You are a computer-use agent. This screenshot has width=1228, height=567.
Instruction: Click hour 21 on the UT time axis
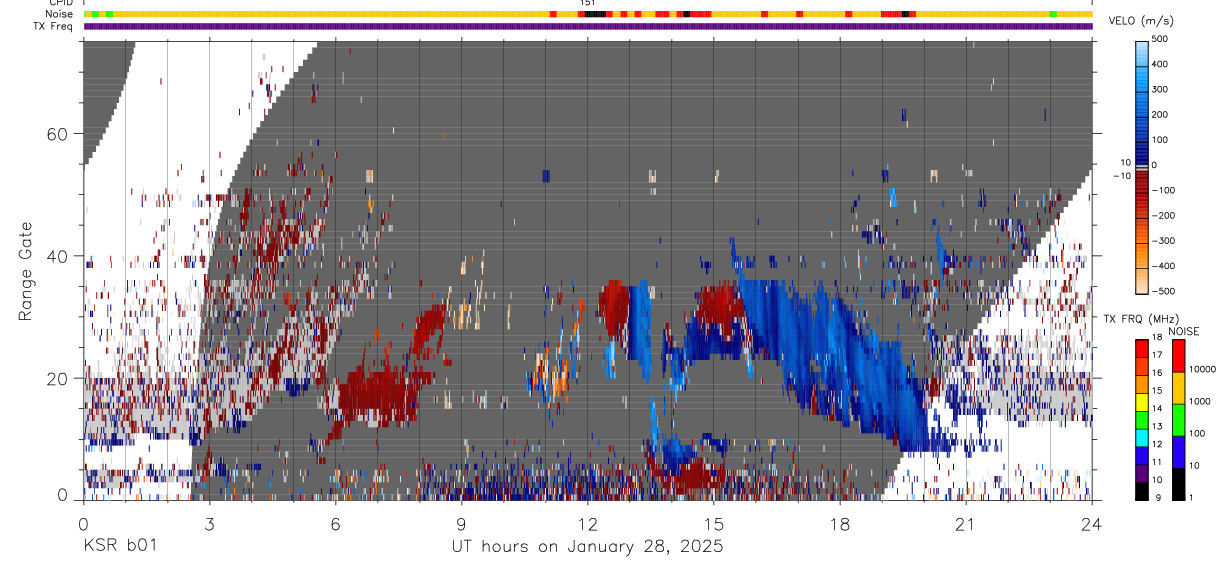pyautogui.click(x=966, y=524)
